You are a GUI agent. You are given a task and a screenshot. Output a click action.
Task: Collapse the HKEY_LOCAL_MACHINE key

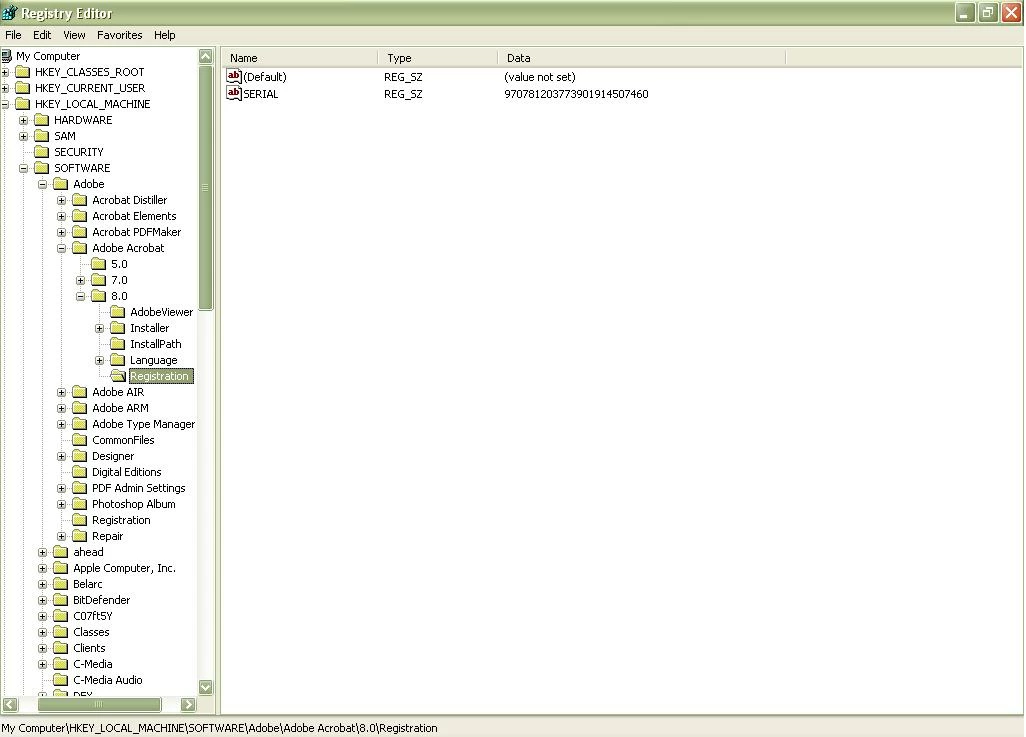tap(5, 104)
